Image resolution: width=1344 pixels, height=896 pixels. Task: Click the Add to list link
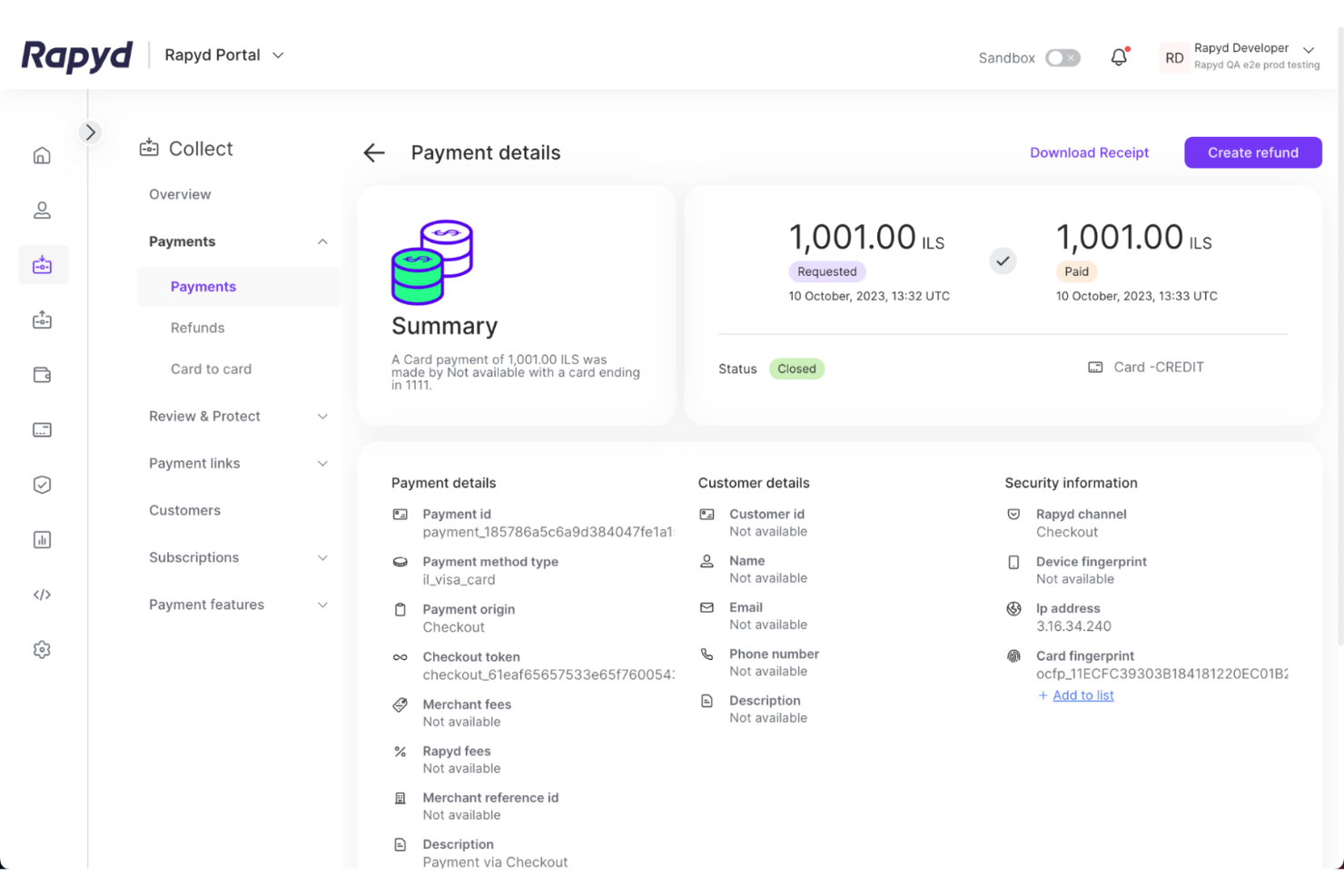click(1083, 695)
